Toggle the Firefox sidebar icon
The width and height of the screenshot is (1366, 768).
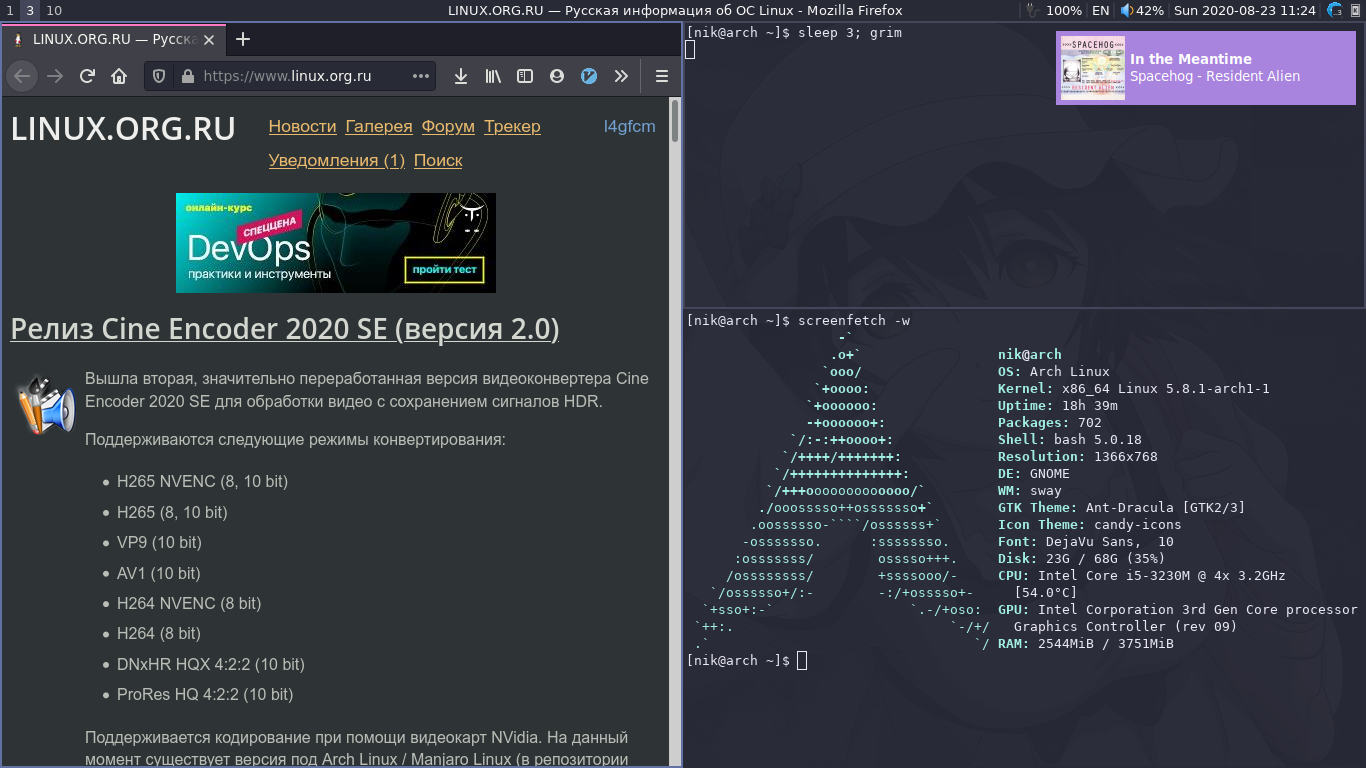coord(525,76)
